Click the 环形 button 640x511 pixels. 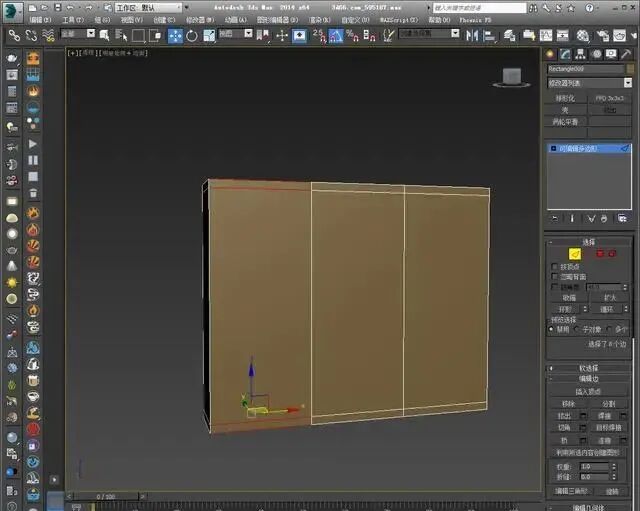pos(565,309)
